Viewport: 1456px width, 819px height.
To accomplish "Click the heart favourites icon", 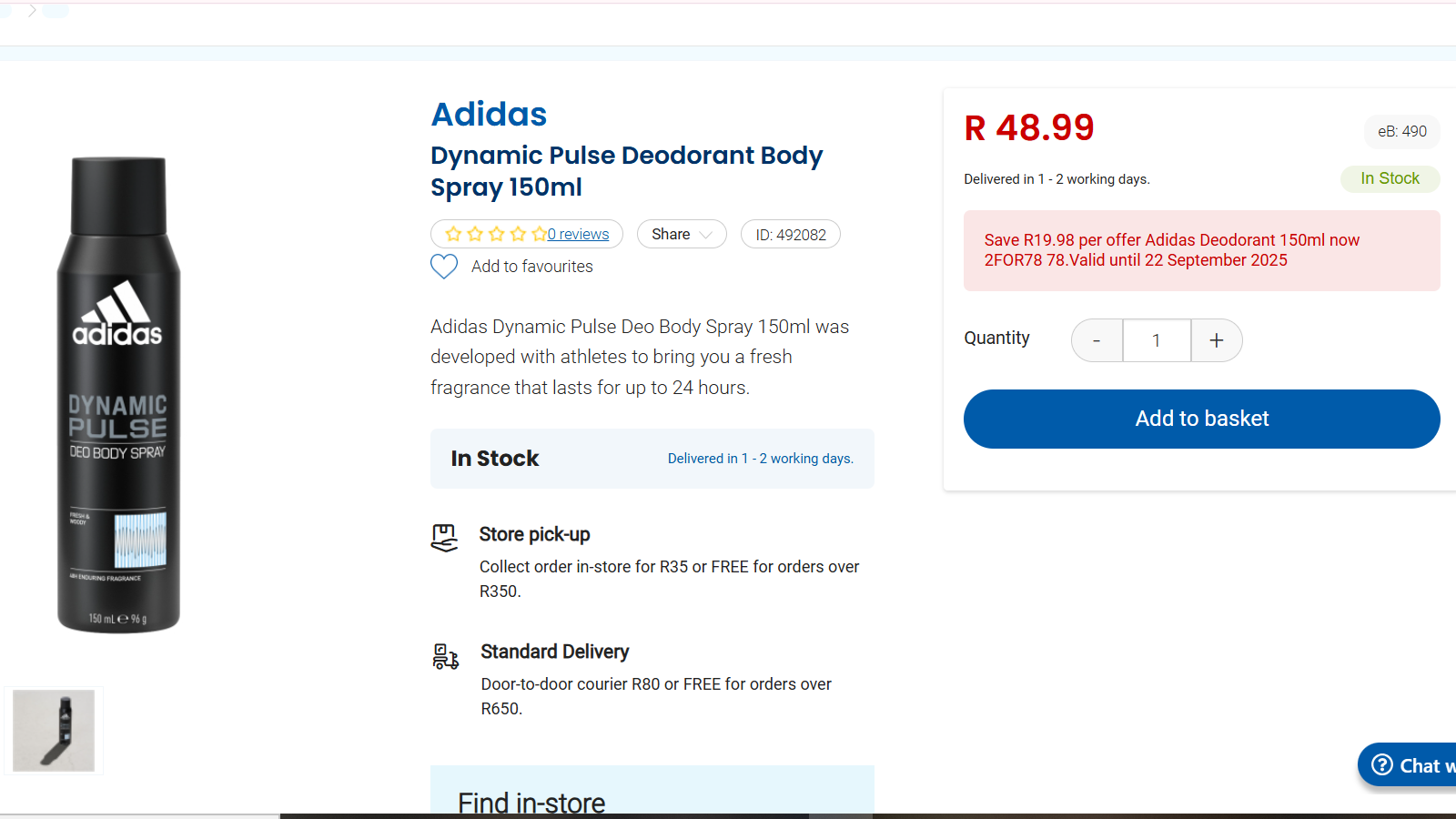I will click(x=444, y=267).
